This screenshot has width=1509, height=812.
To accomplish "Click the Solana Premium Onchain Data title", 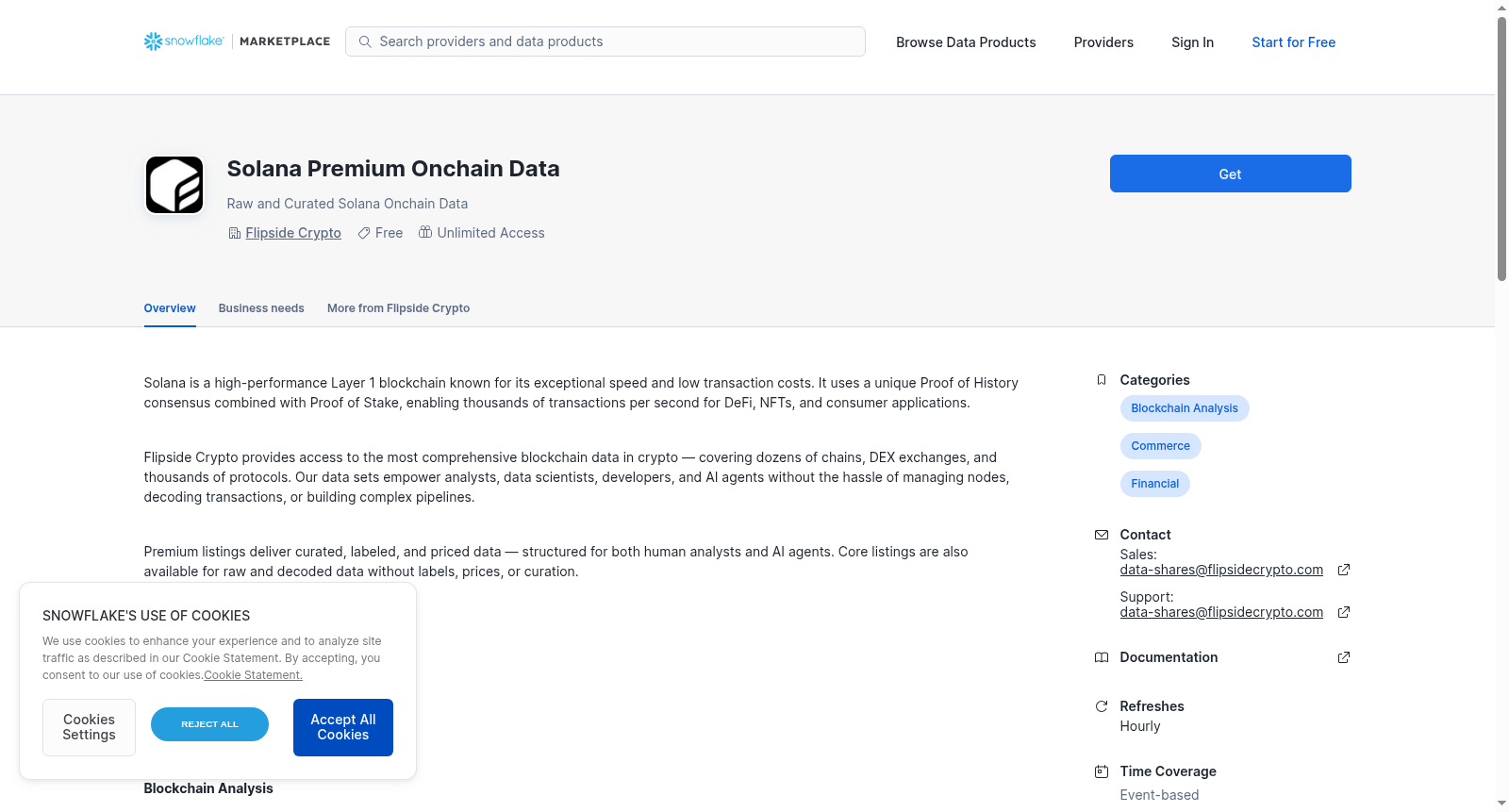I will [393, 169].
